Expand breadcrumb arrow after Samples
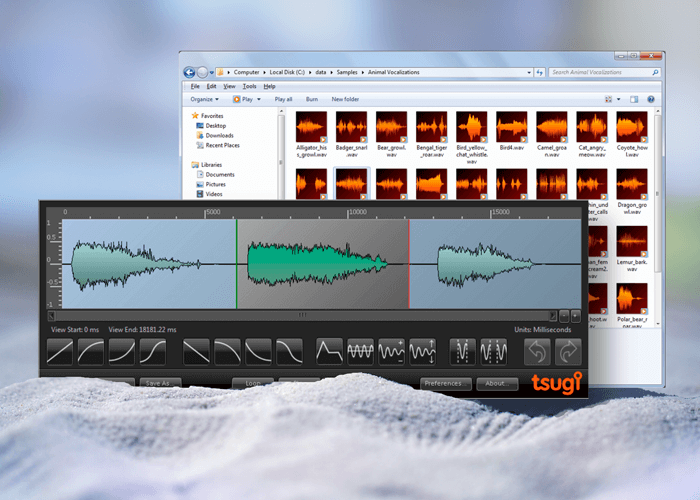The image size is (700, 500). click(x=362, y=72)
